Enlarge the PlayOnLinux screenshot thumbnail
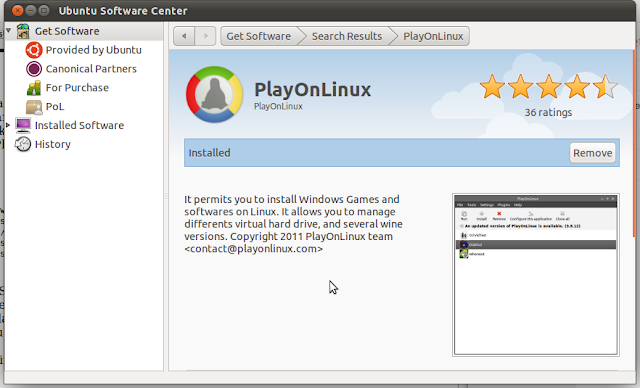The height and width of the screenshot is (388, 640). click(536, 275)
